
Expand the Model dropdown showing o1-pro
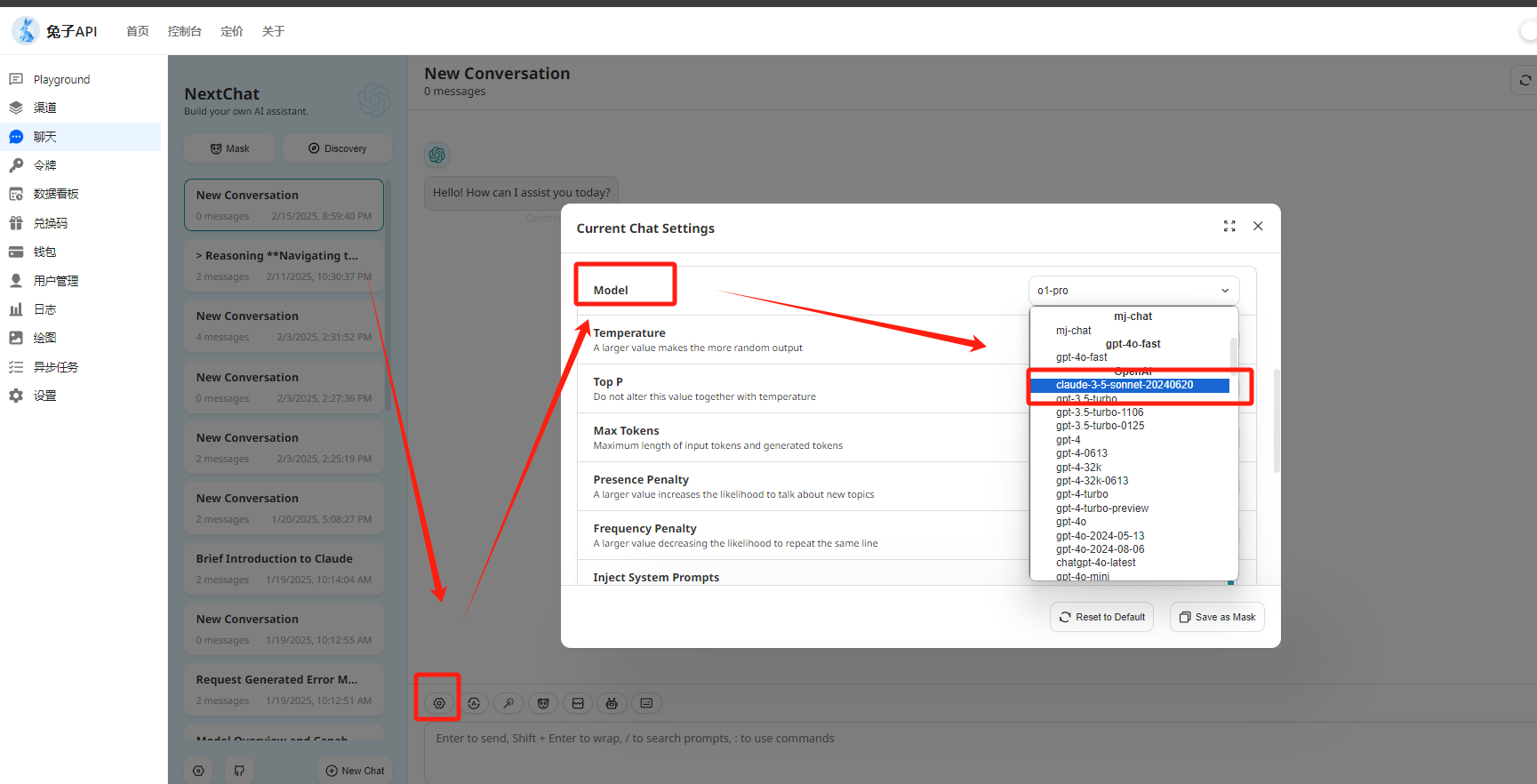coord(1133,291)
